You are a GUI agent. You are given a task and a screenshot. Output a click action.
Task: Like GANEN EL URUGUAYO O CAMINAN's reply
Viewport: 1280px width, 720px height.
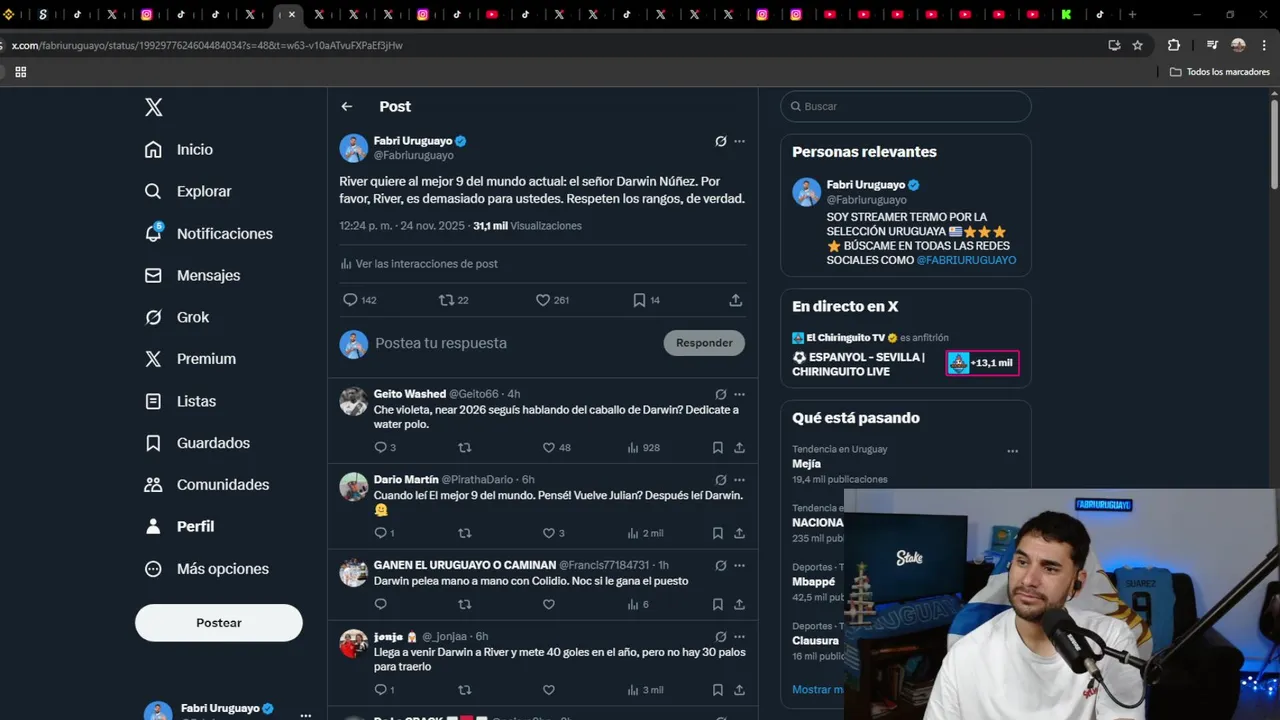click(548, 605)
